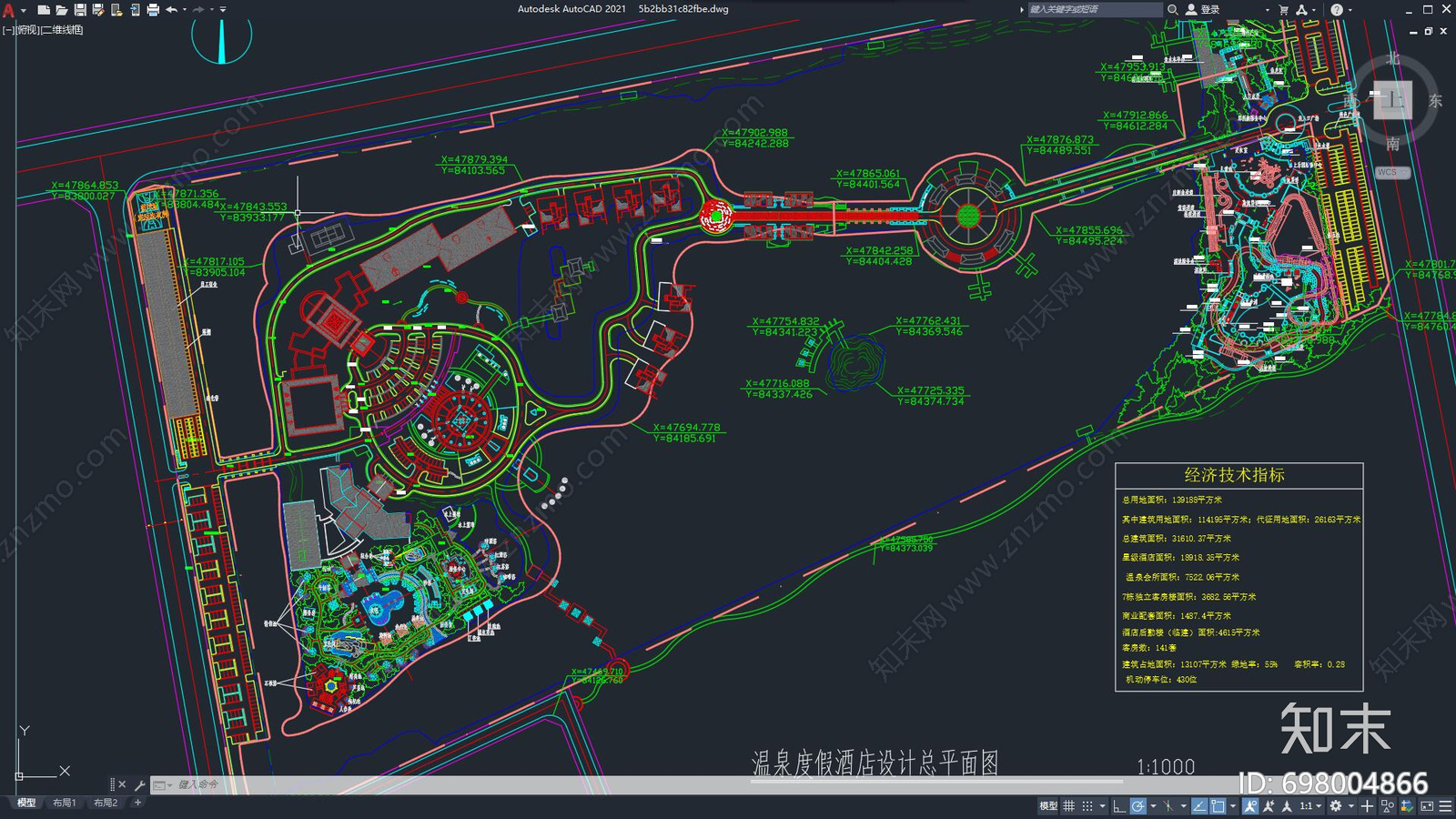This screenshot has height=819, width=1456.
Task: Expand the annotation scale 1:1 dropdown
Action: [1309, 805]
